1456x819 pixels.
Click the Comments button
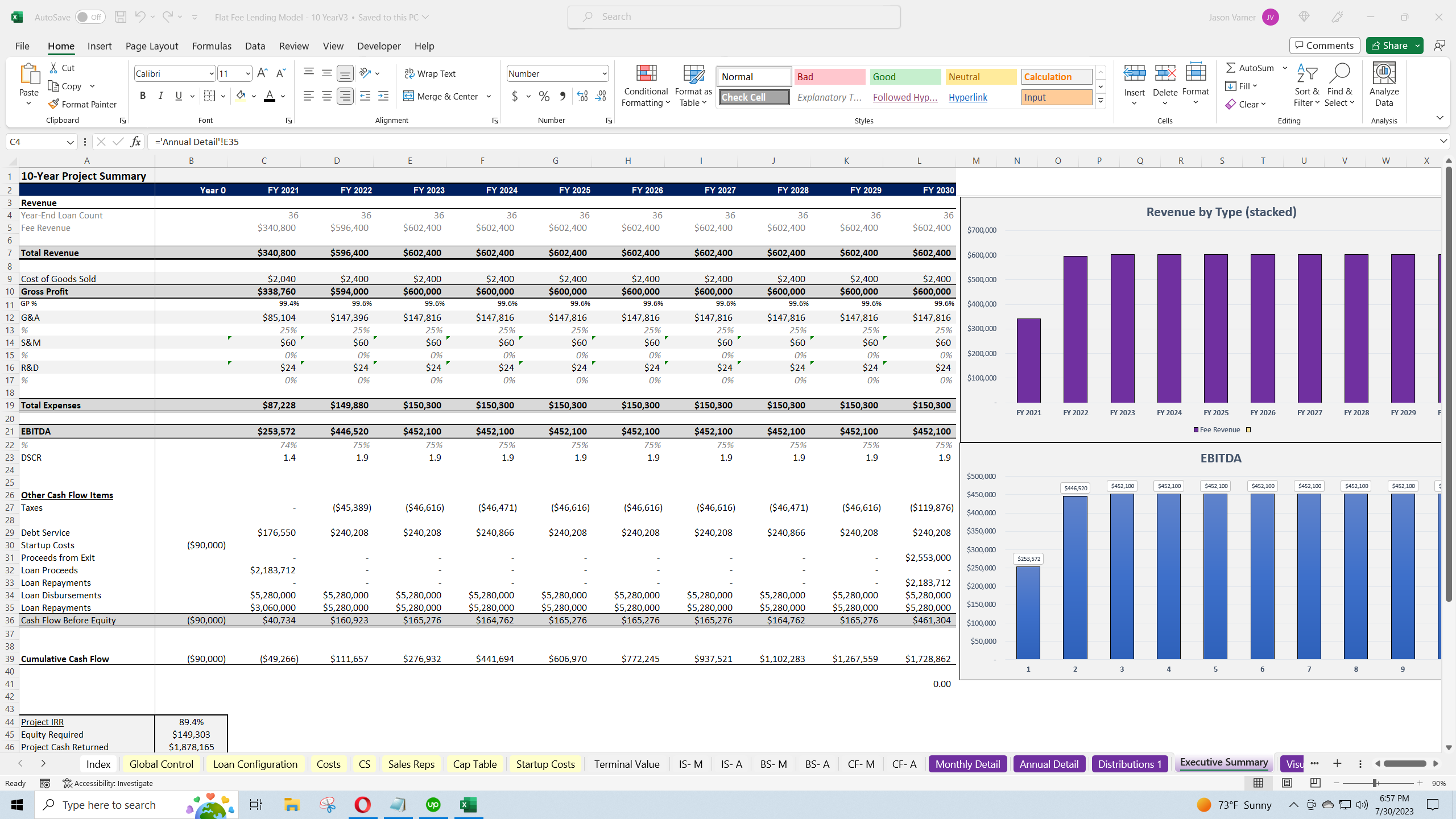(1325, 45)
